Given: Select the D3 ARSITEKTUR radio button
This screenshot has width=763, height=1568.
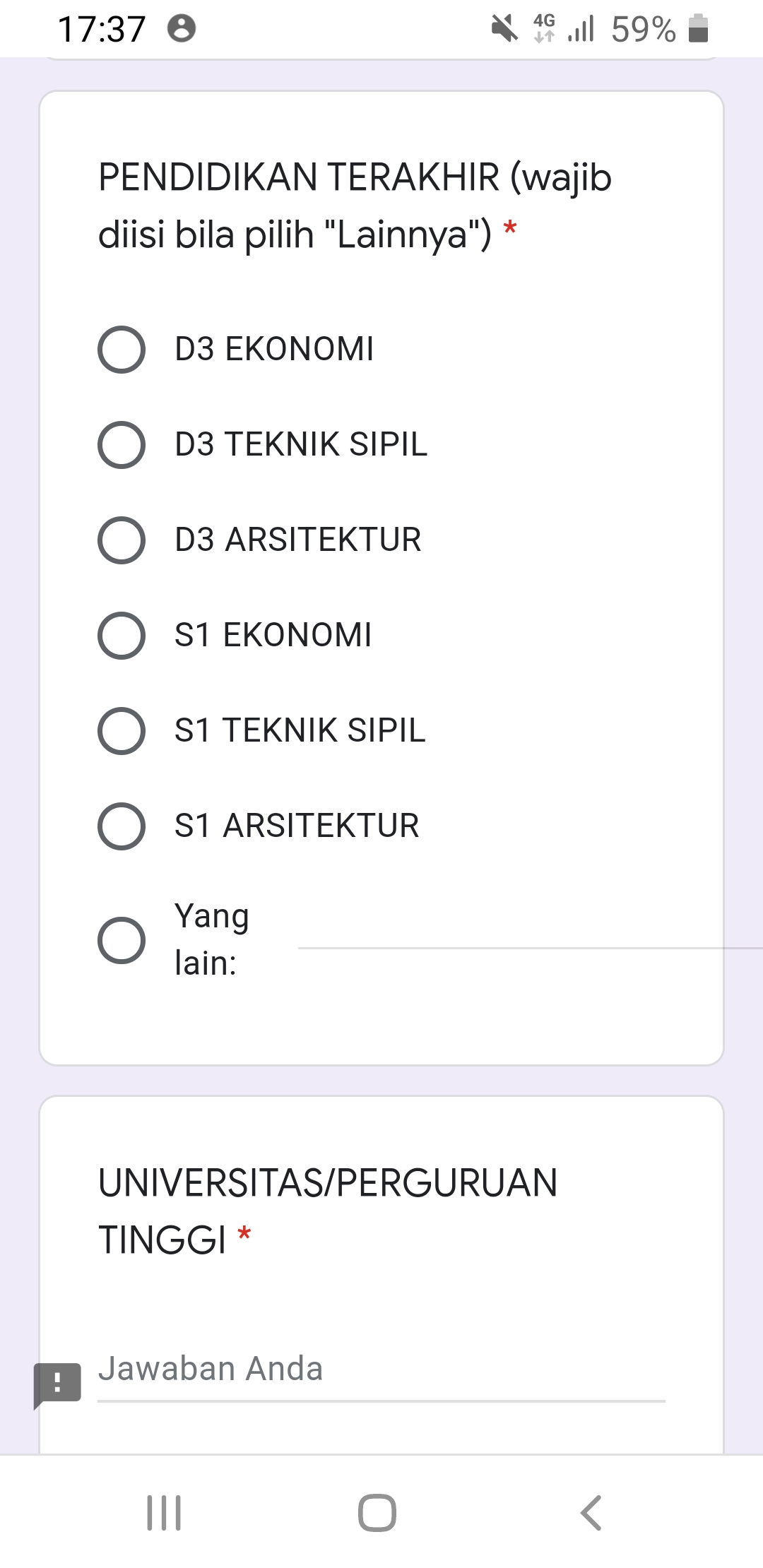Looking at the screenshot, I should 122,540.
